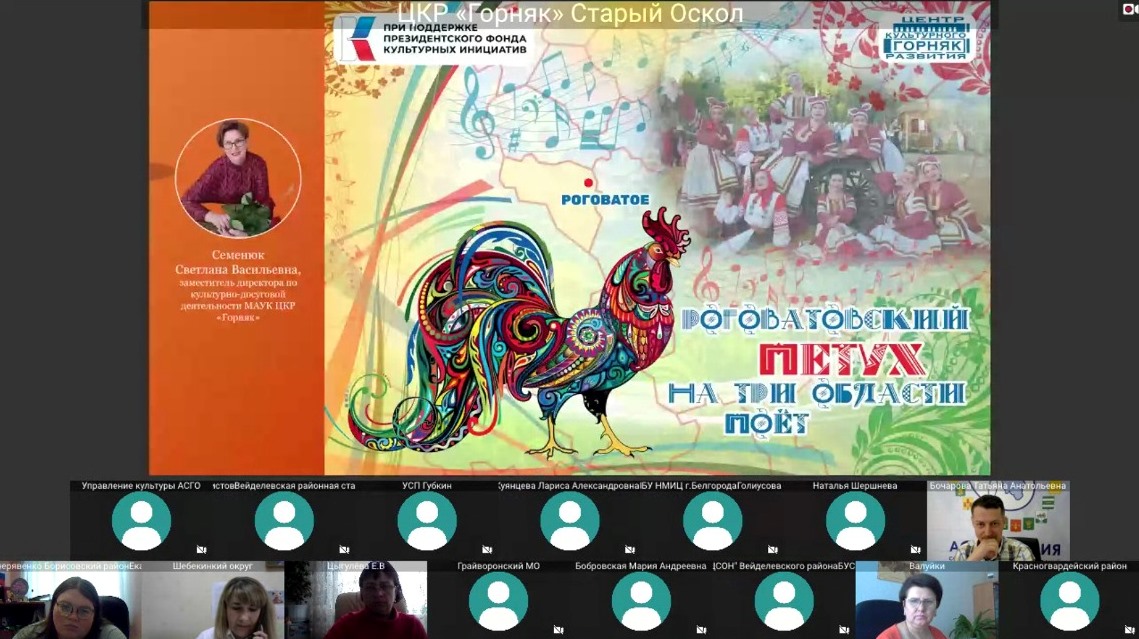Viewport: 1139px width, 639px height.
Task: Click camera-off icon in НМИЦ г.Белгорода tile
Action: click(x=773, y=550)
